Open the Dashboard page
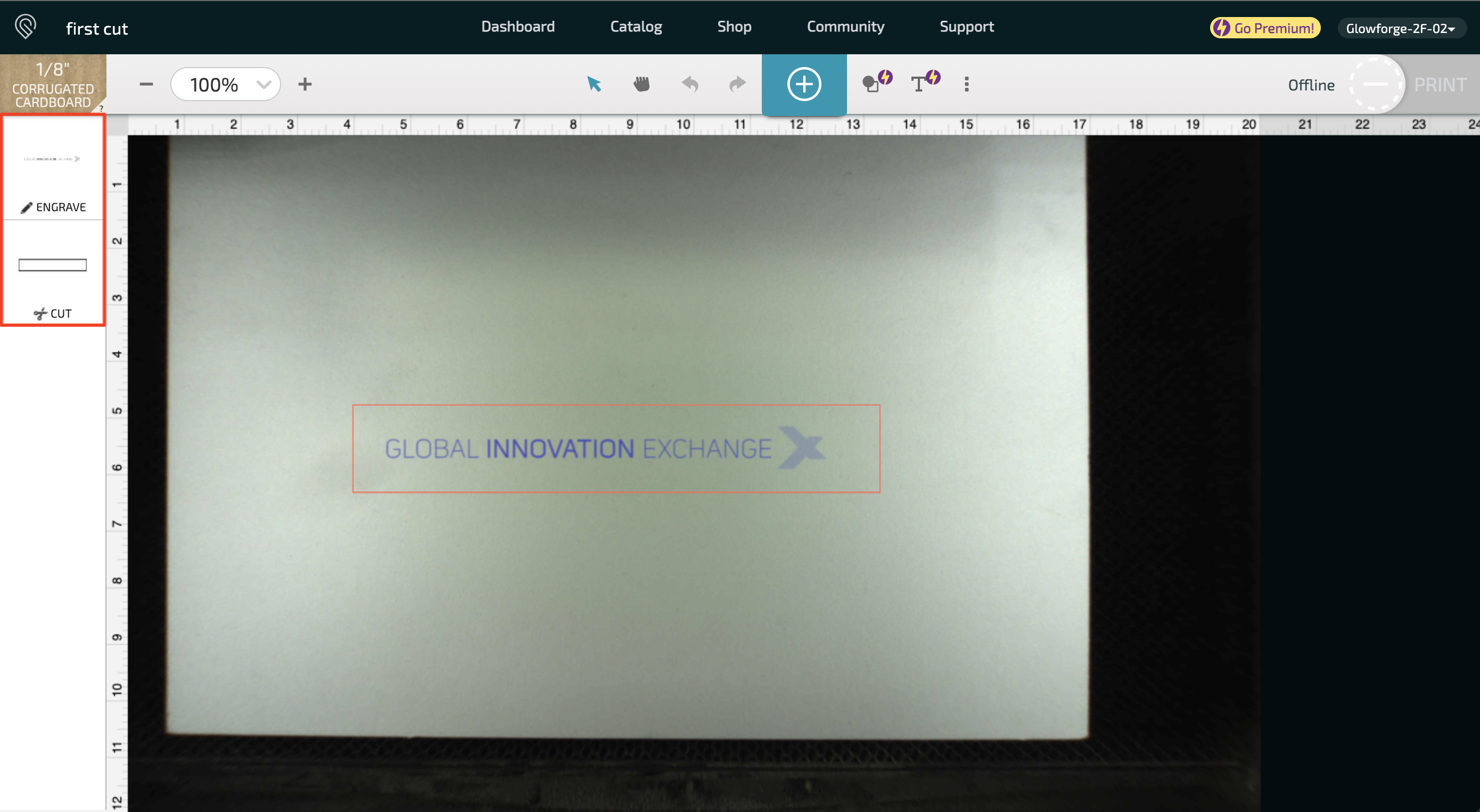Image resolution: width=1480 pixels, height=812 pixels. 517,27
